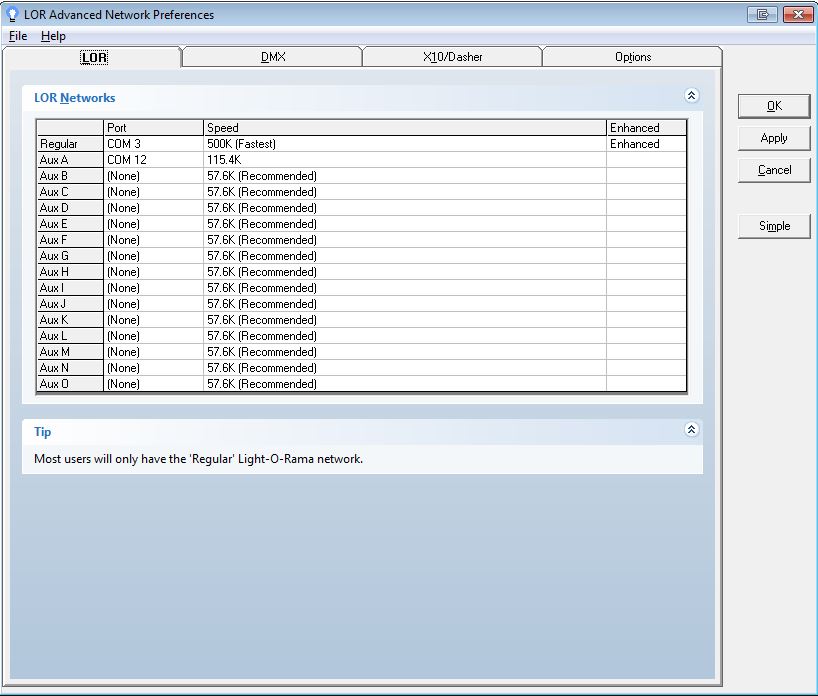The image size is (818, 696).
Task: Cancel the network preferences dialog
Action: 773,170
